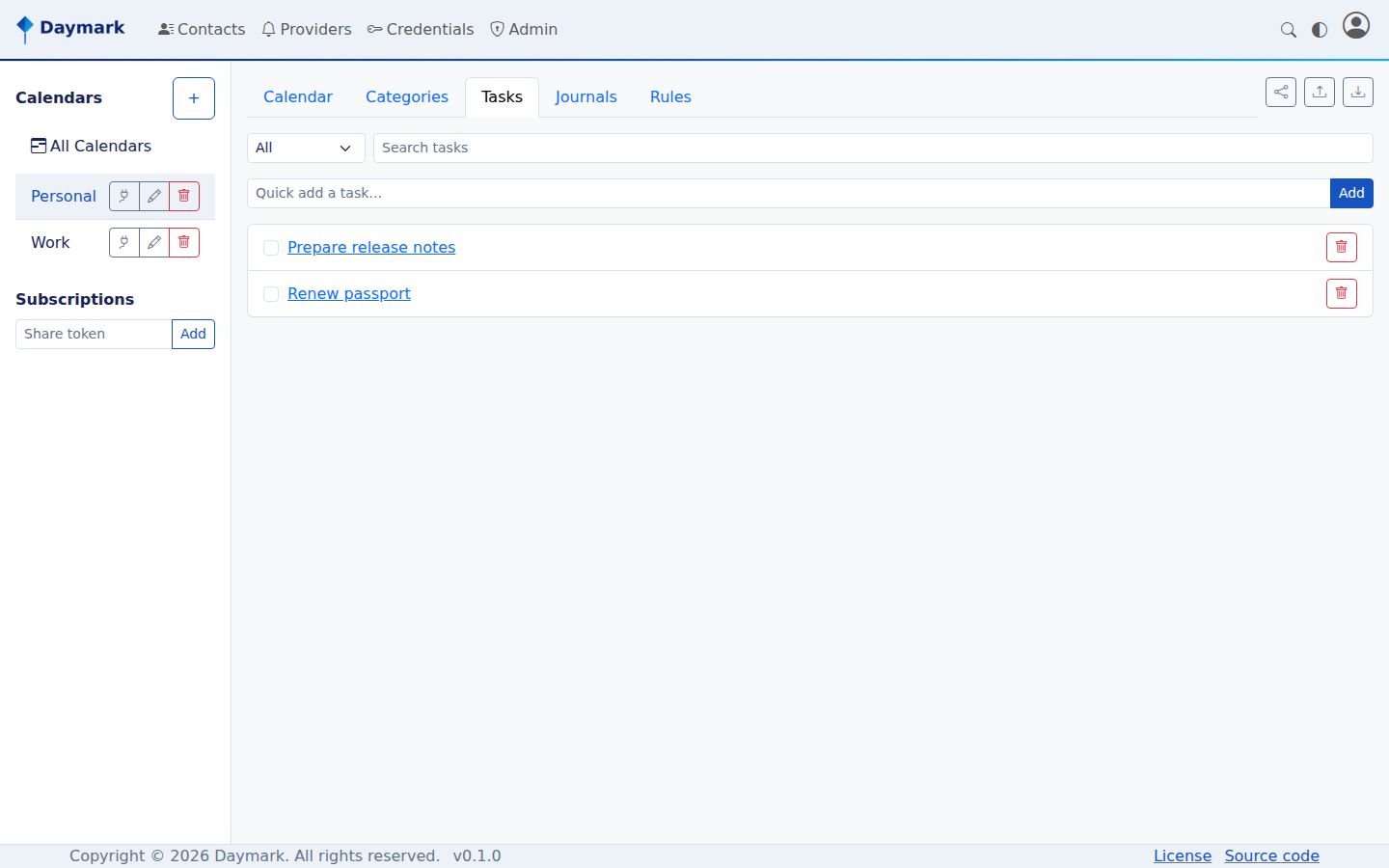This screenshot has width=1389, height=868.
Task: Follow the License link in footer
Action: pos(1183,855)
